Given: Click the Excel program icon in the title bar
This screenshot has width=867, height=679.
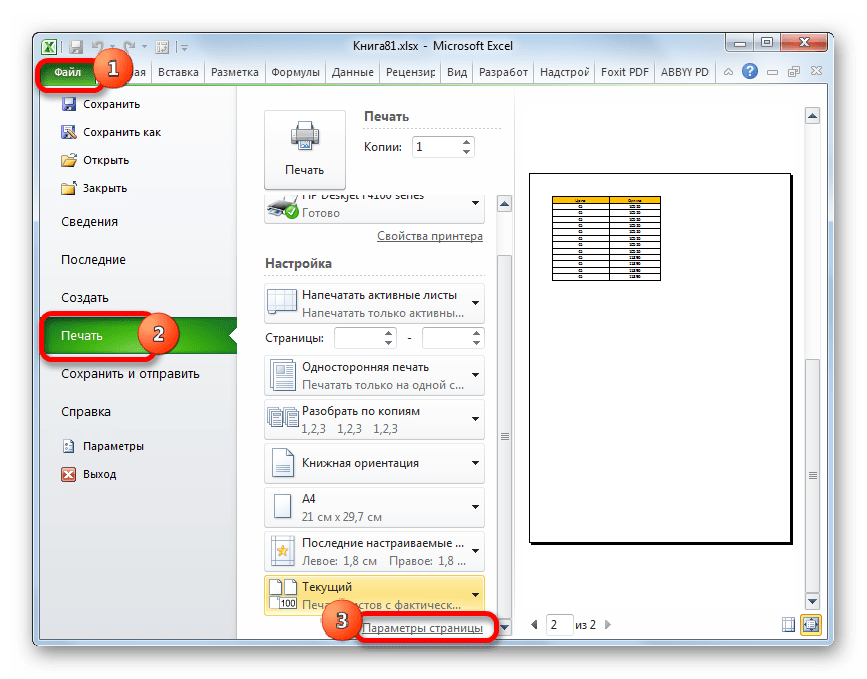Looking at the screenshot, I should [48, 46].
